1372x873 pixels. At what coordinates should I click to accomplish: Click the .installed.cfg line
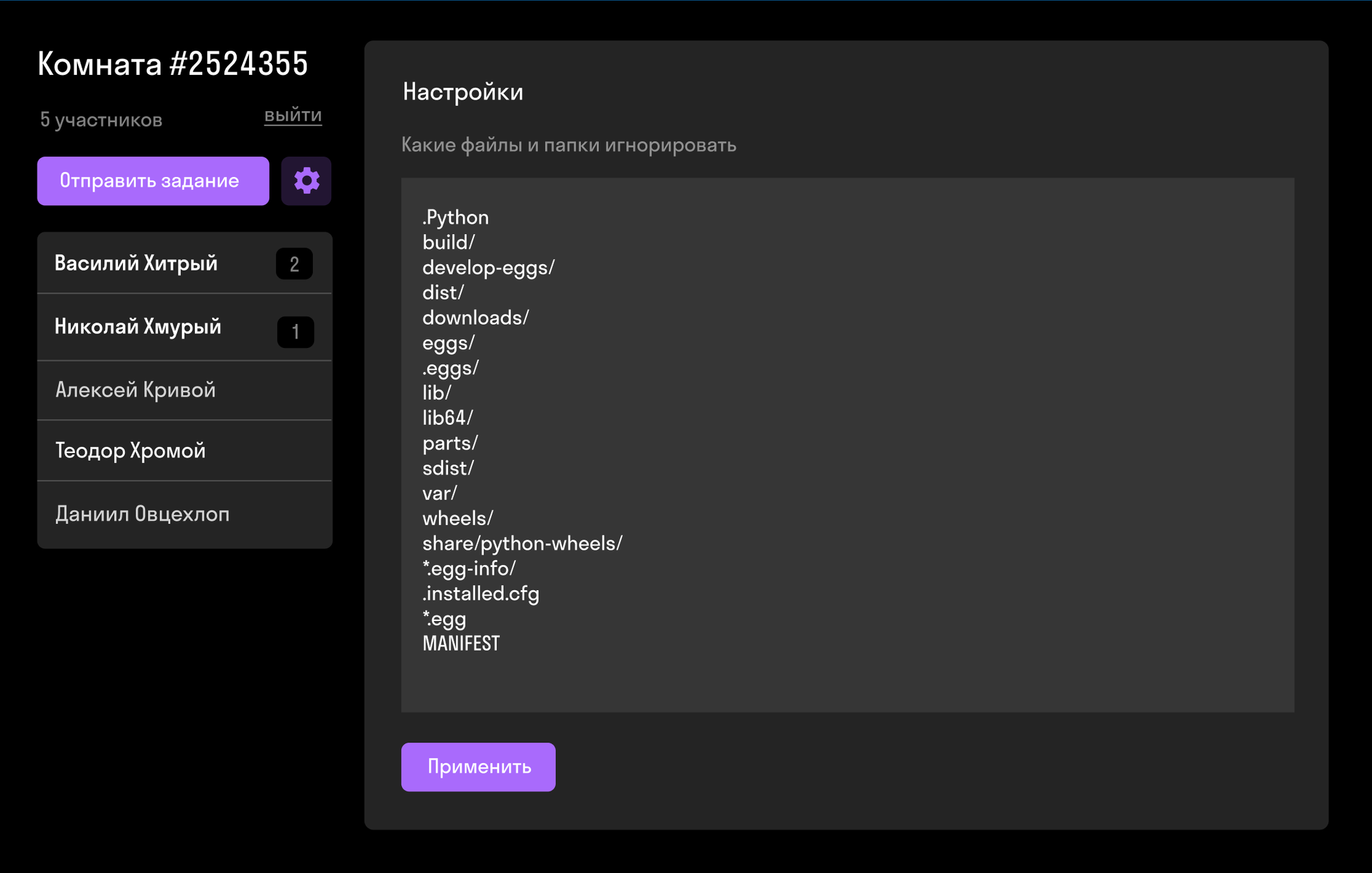[x=481, y=594]
